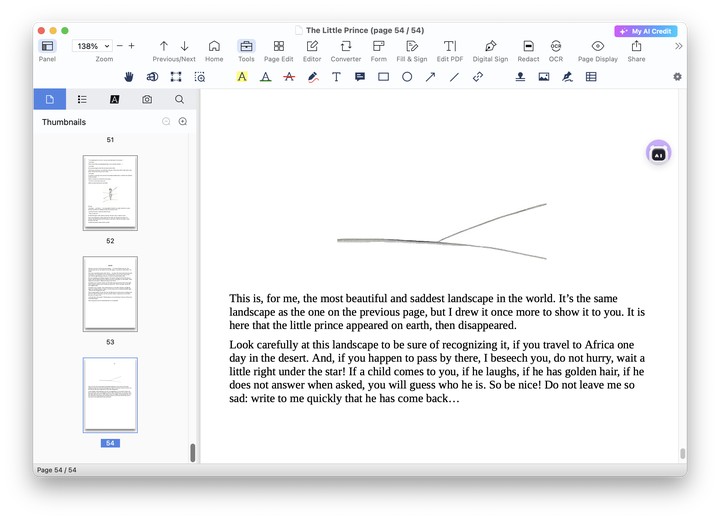
Task: Select the signature tool
Action: point(568,77)
